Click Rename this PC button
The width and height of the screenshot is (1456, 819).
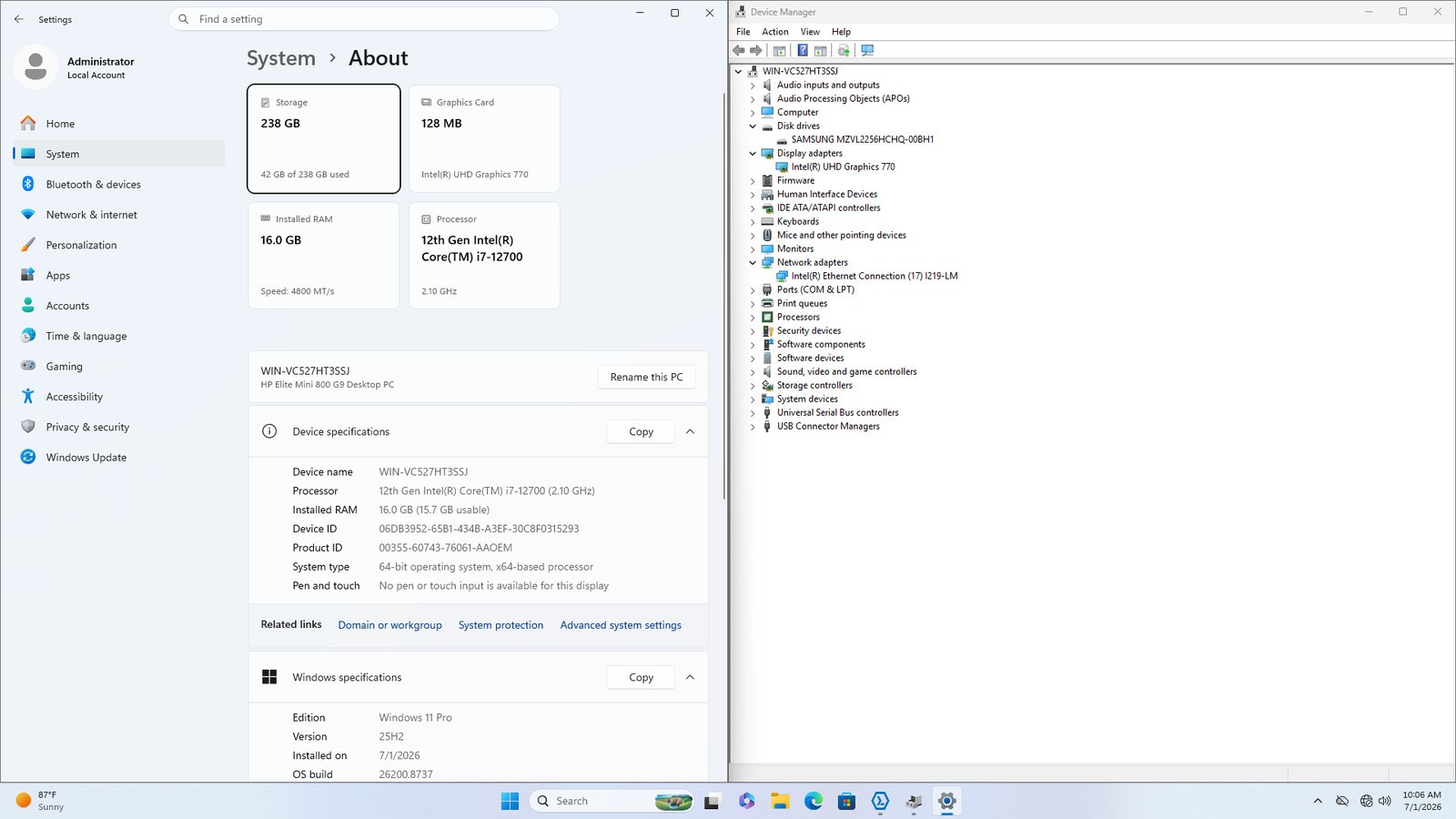pos(646,377)
